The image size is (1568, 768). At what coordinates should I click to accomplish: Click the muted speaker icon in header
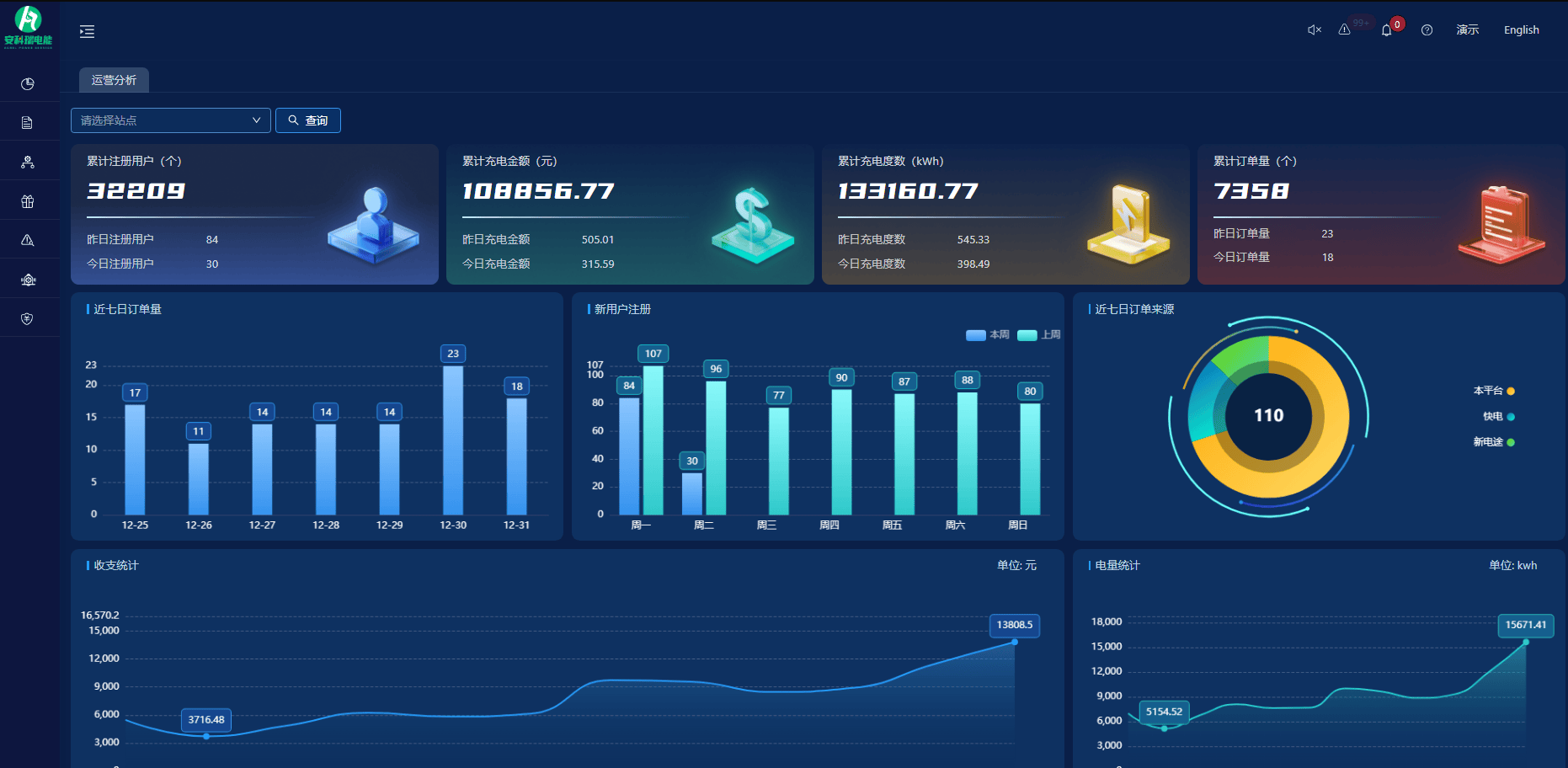(x=1314, y=30)
